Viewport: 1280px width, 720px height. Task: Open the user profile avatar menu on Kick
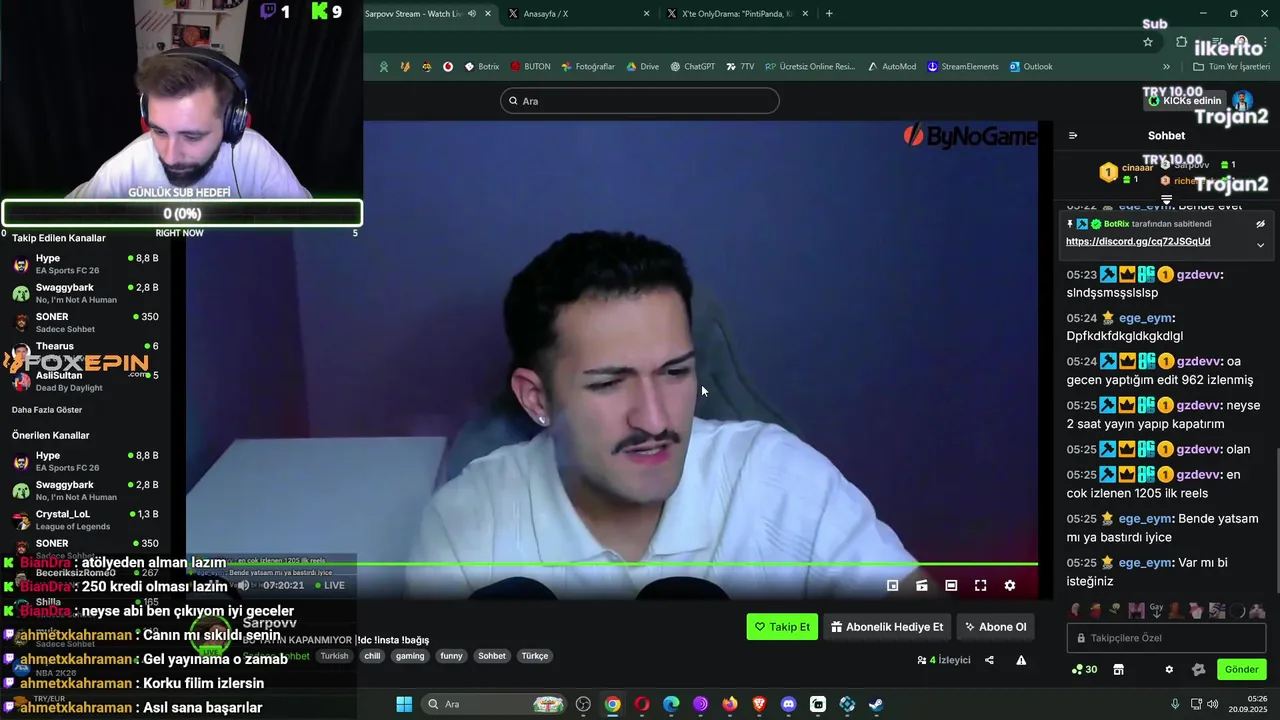[x=1242, y=101]
